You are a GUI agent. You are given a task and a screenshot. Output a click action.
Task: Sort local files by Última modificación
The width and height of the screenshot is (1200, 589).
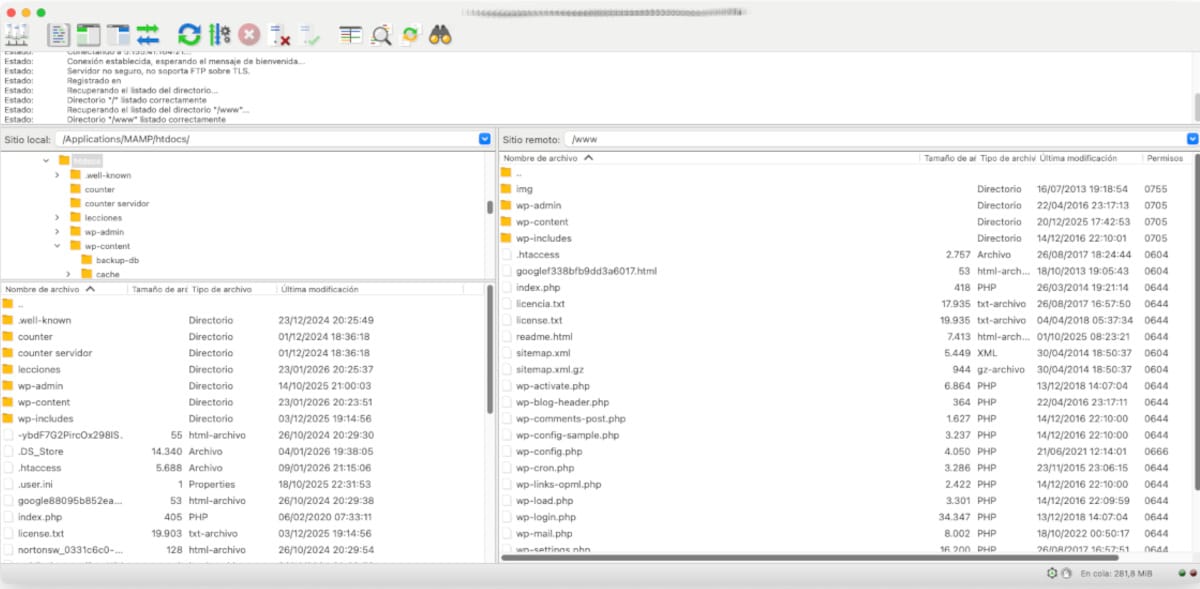pyautogui.click(x=370, y=289)
